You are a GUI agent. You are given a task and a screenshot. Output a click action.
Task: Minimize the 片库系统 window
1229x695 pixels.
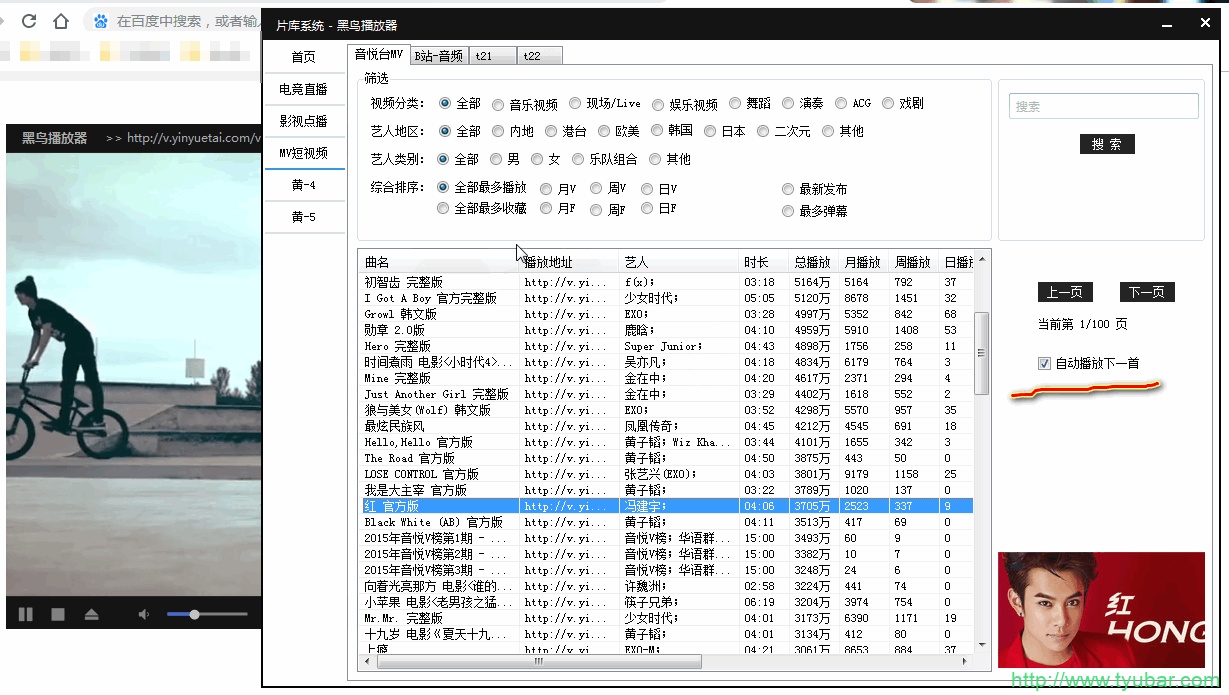(1166, 24)
